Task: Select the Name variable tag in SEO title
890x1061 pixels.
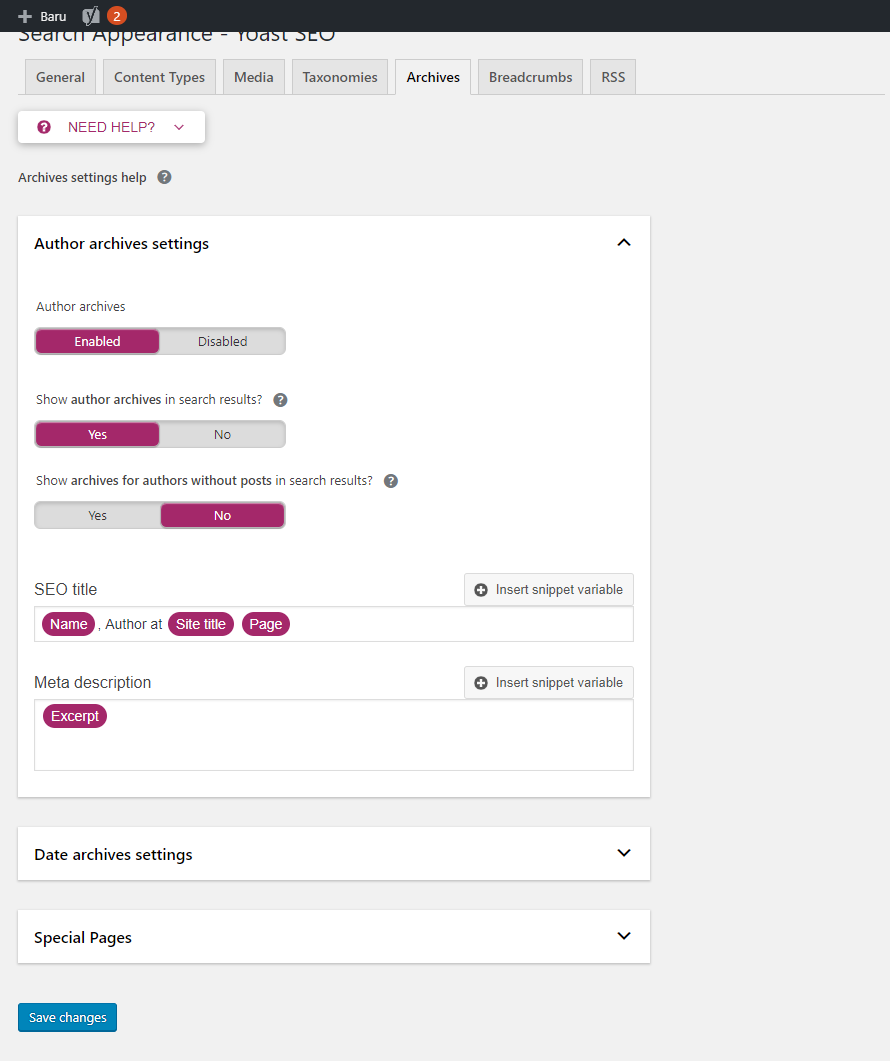Action: [x=68, y=624]
